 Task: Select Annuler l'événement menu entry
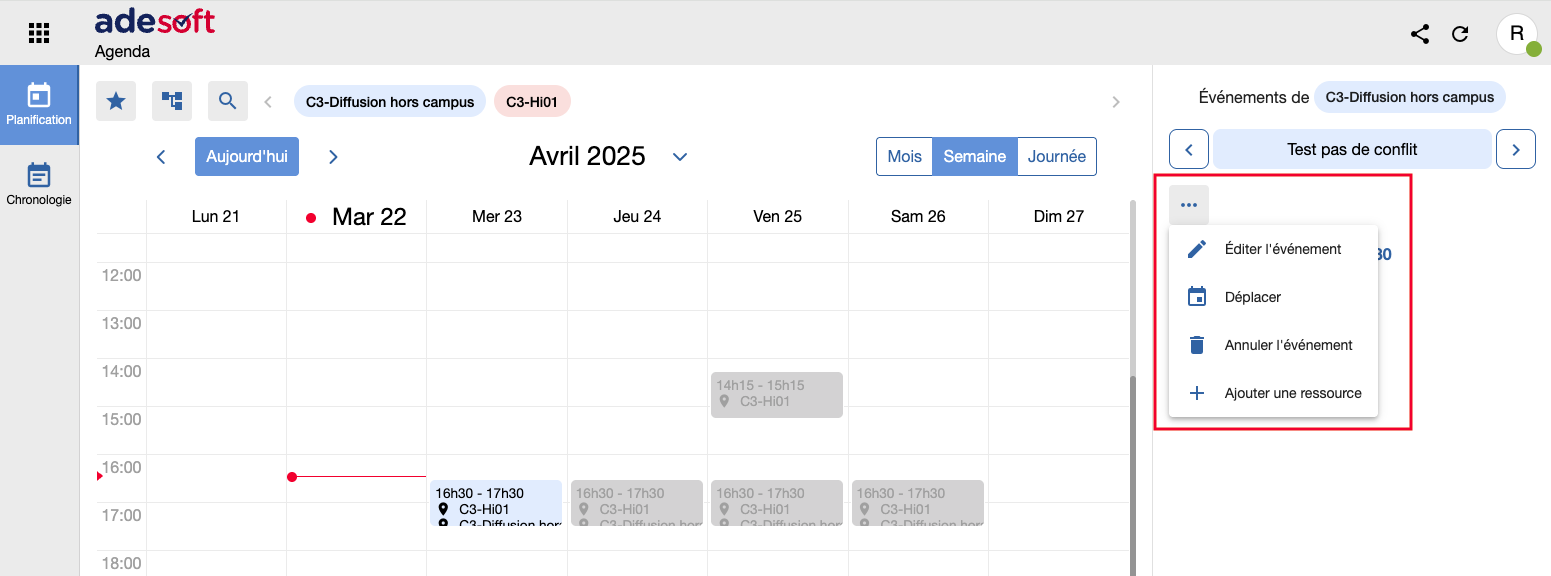[1288, 345]
